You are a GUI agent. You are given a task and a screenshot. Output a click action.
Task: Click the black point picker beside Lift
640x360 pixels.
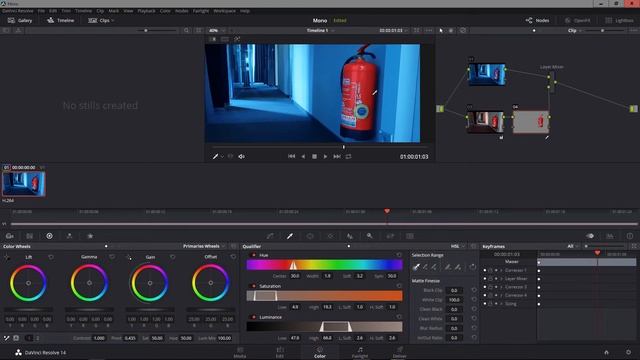point(7,257)
